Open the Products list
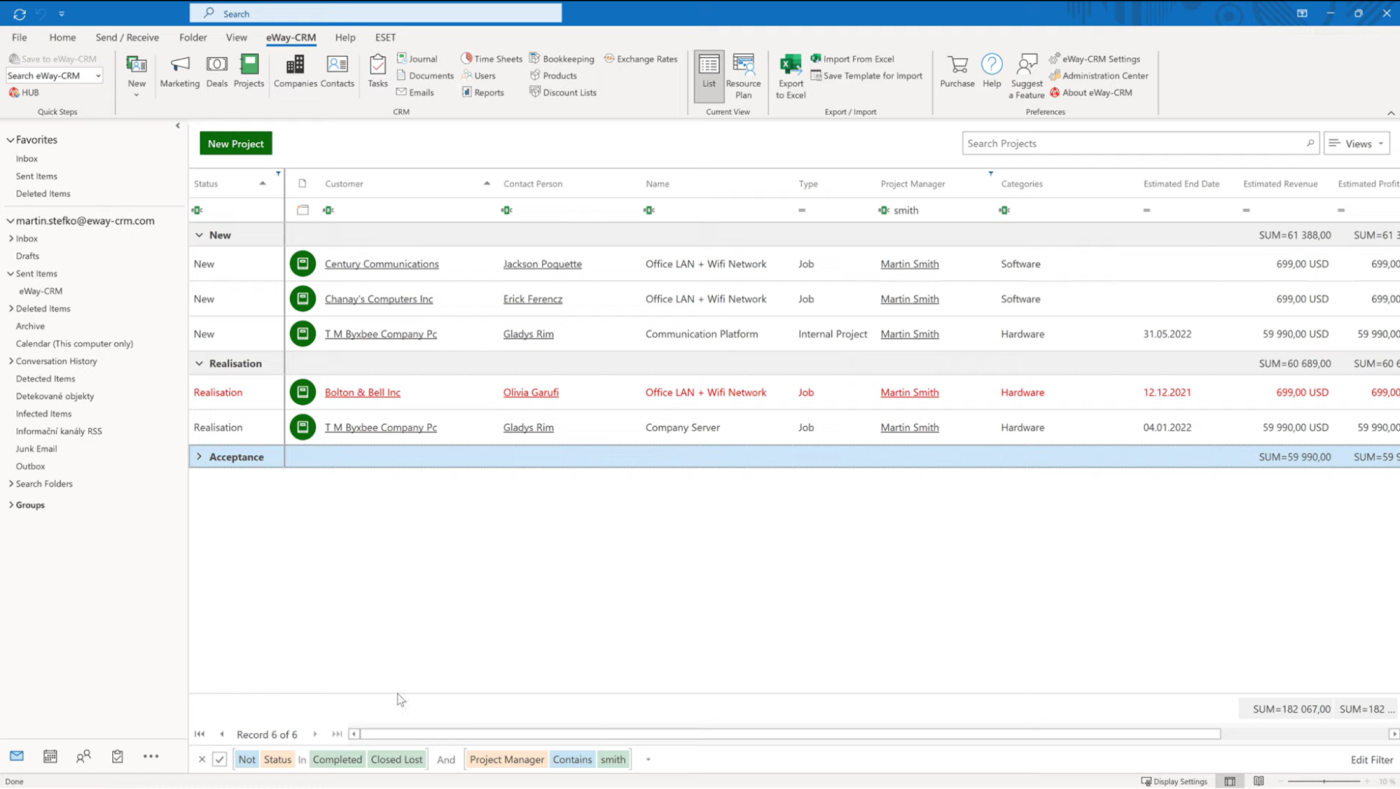 click(x=553, y=76)
